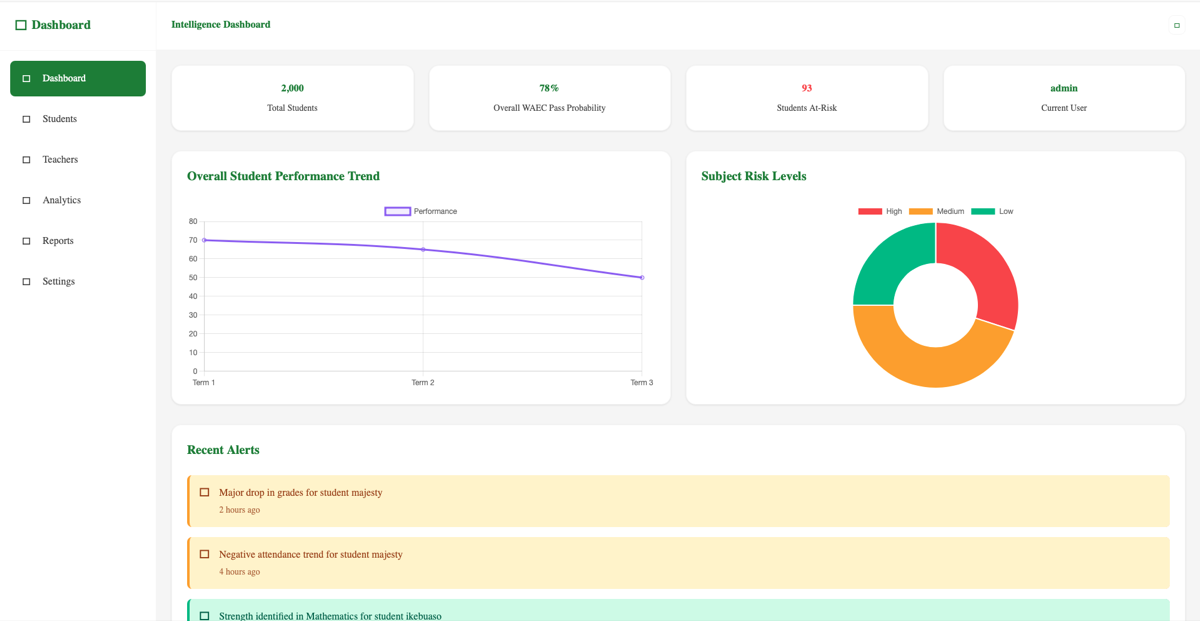Click the Intelligence Dashboard heading link
This screenshot has height=621, width=1200.
tap(220, 24)
